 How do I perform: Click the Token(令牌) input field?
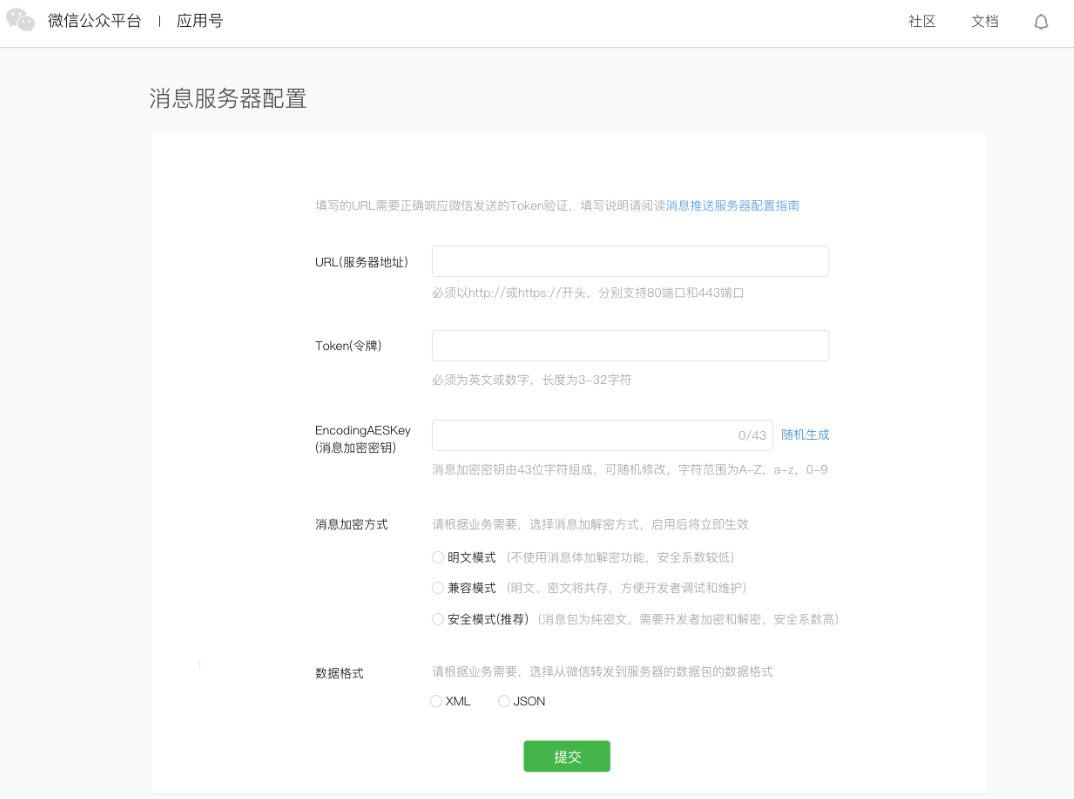click(x=630, y=345)
